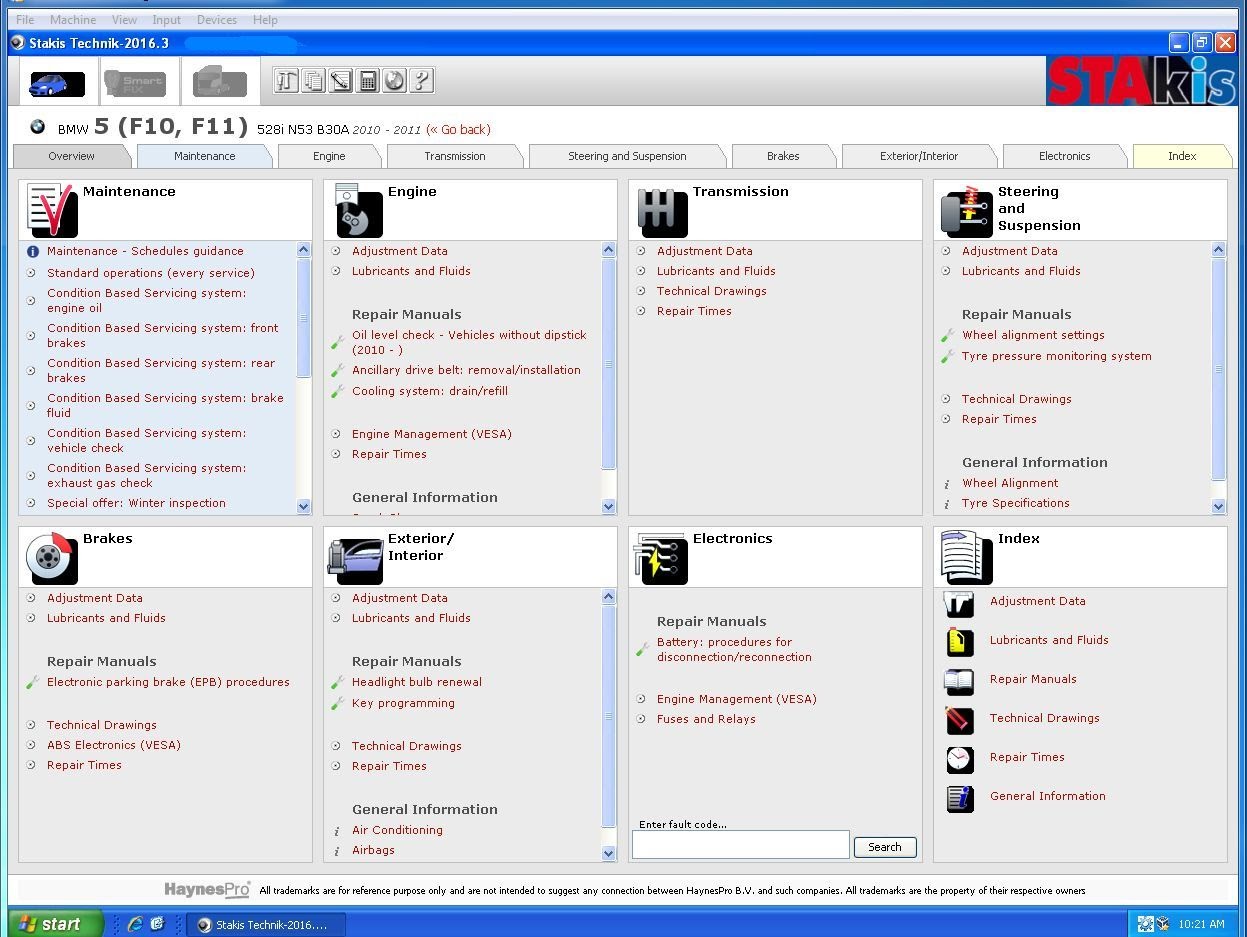
Task: Click the globe language toolbar icon
Action: click(x=394, y=81)
